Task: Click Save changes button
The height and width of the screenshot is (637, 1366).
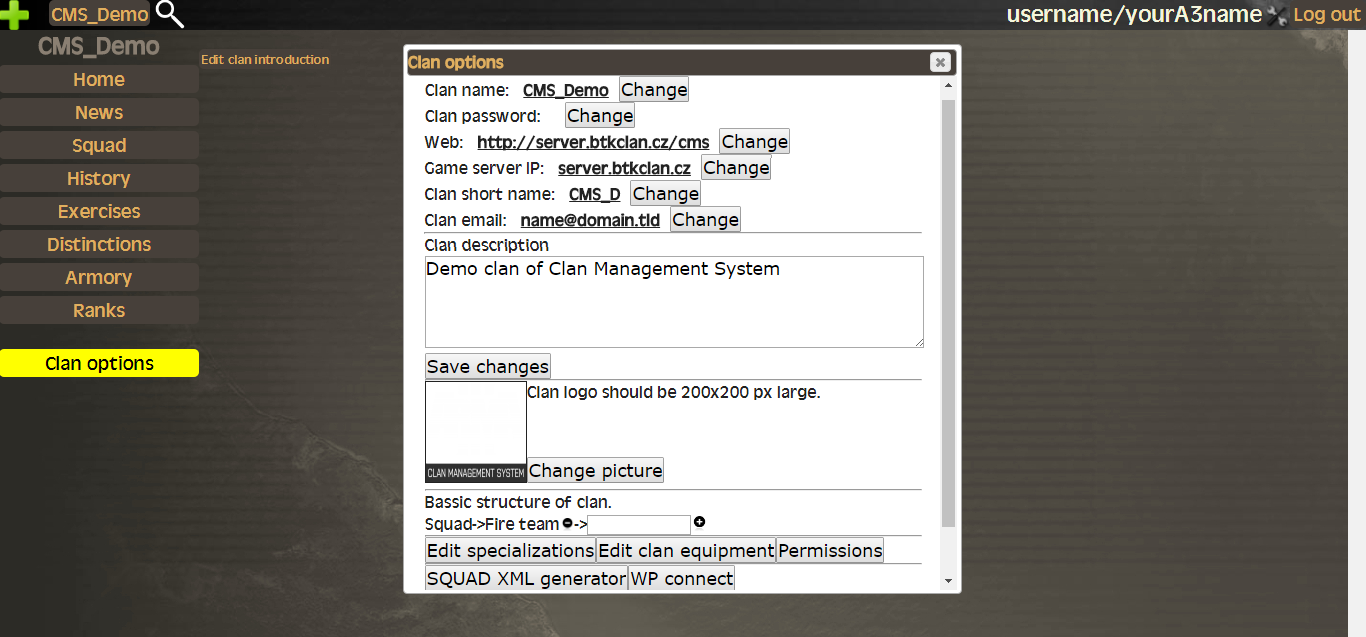Action: coord(488,367)
